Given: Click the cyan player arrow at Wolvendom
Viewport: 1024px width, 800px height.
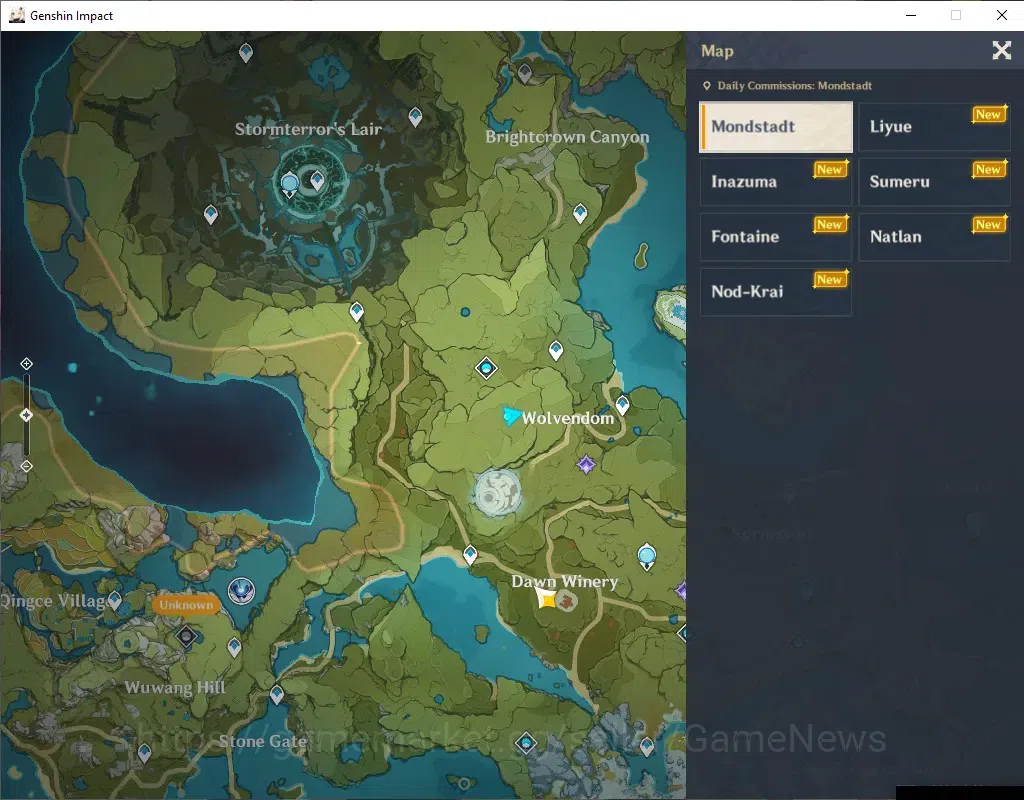Looking at the screenshot, I should click(x=511, y=415).
